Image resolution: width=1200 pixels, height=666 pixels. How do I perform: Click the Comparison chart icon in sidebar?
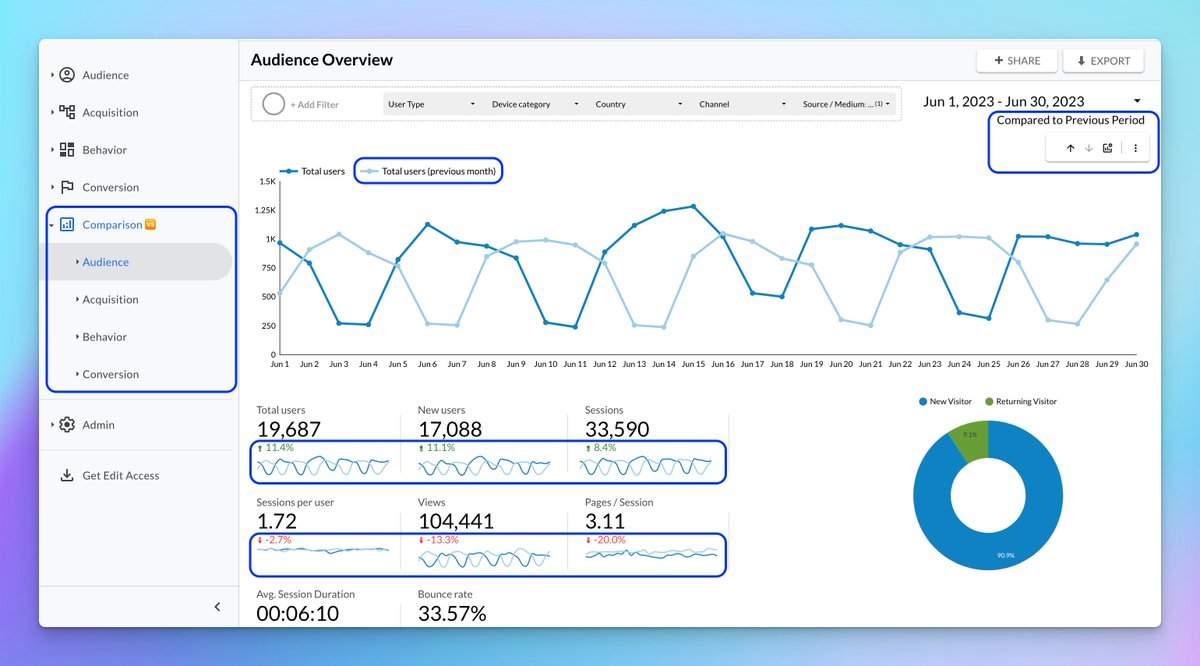(70, 224)
